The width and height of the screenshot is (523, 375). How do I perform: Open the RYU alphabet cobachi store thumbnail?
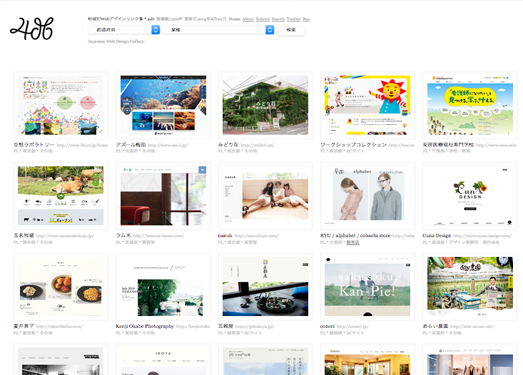[x=368, y=196]
